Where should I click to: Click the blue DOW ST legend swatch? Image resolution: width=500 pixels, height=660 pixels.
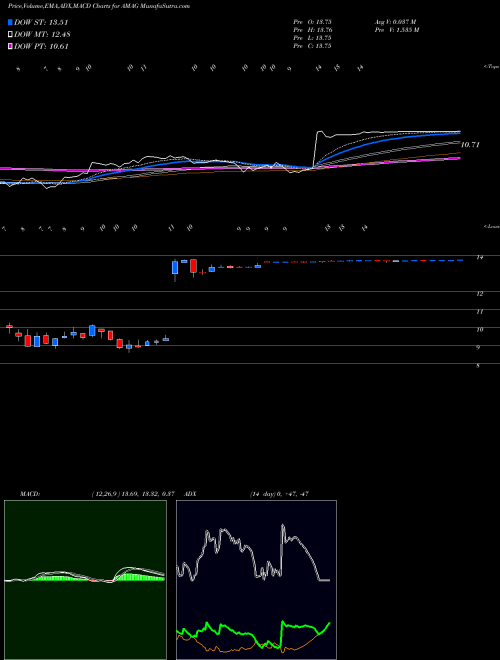pyautogui.click(x=10, y=22)
